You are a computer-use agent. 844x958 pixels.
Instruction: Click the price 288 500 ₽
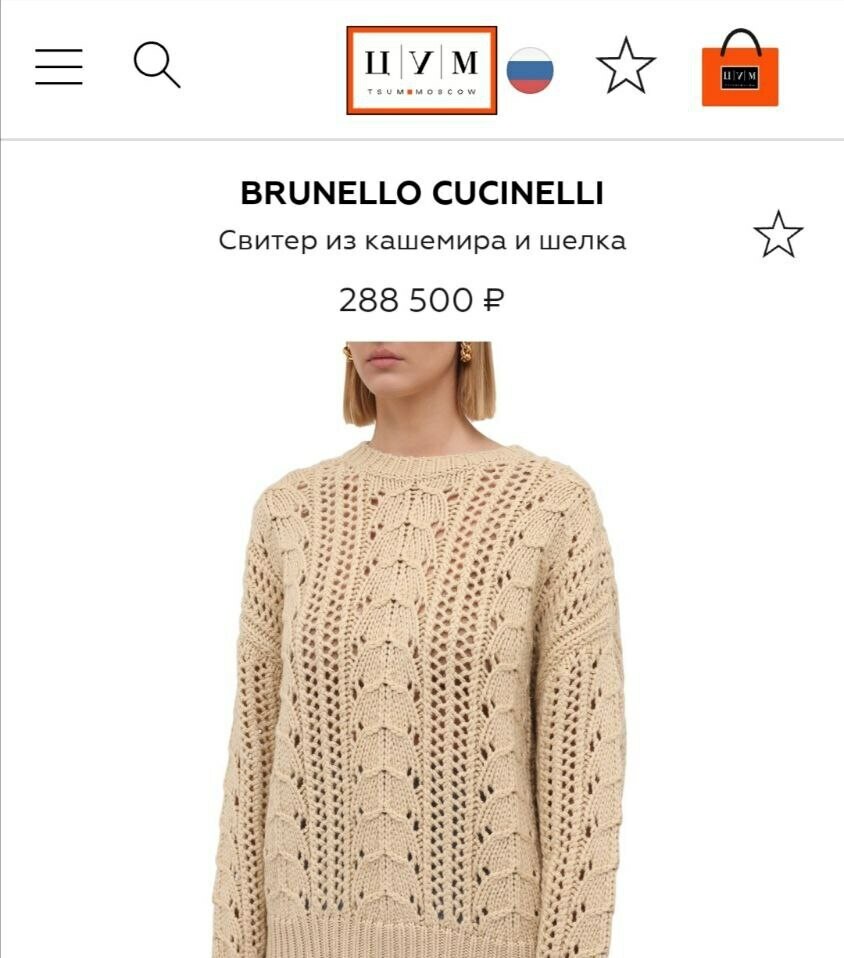pyautogui.click(x=422, y=300)
